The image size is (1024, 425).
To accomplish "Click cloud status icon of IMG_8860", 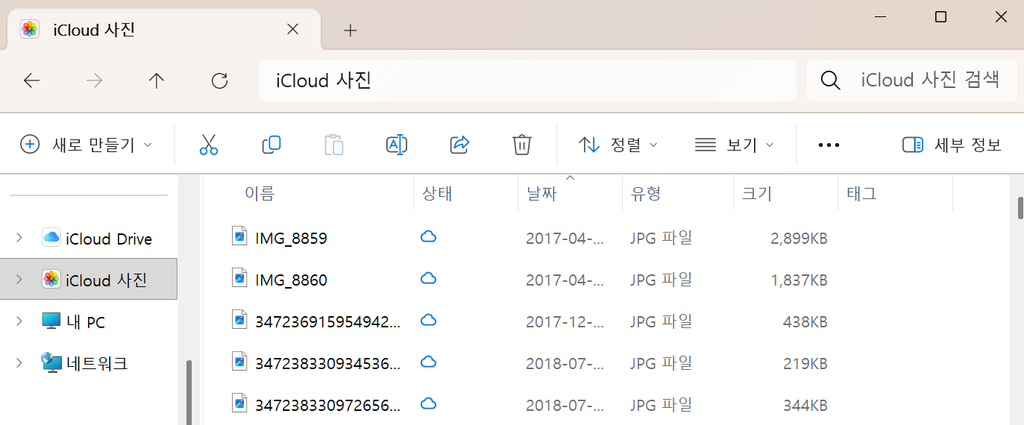I will click(x=428, y=279).
